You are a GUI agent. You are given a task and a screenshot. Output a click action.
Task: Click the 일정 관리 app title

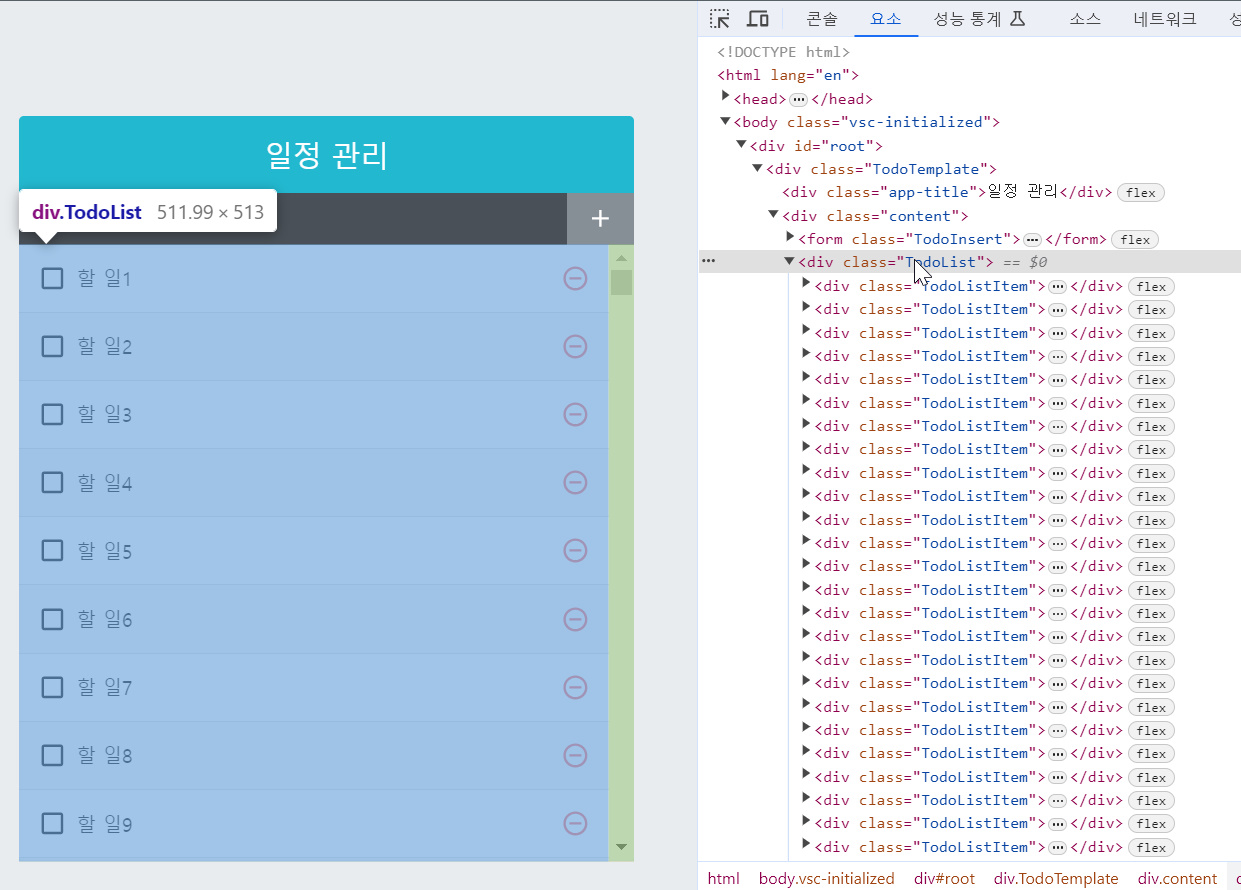(327, 155)
